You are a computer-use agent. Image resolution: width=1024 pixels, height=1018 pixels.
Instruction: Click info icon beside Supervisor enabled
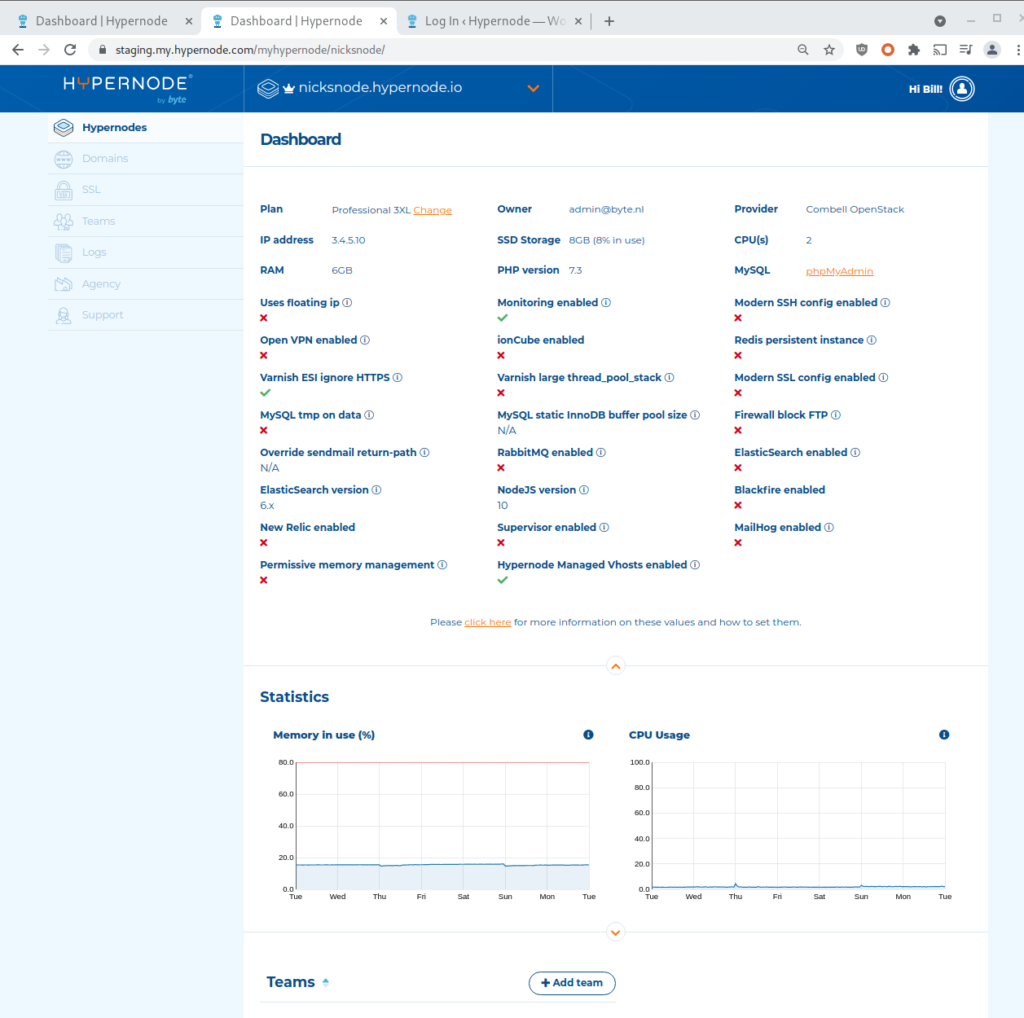click(x=604, y=528)
